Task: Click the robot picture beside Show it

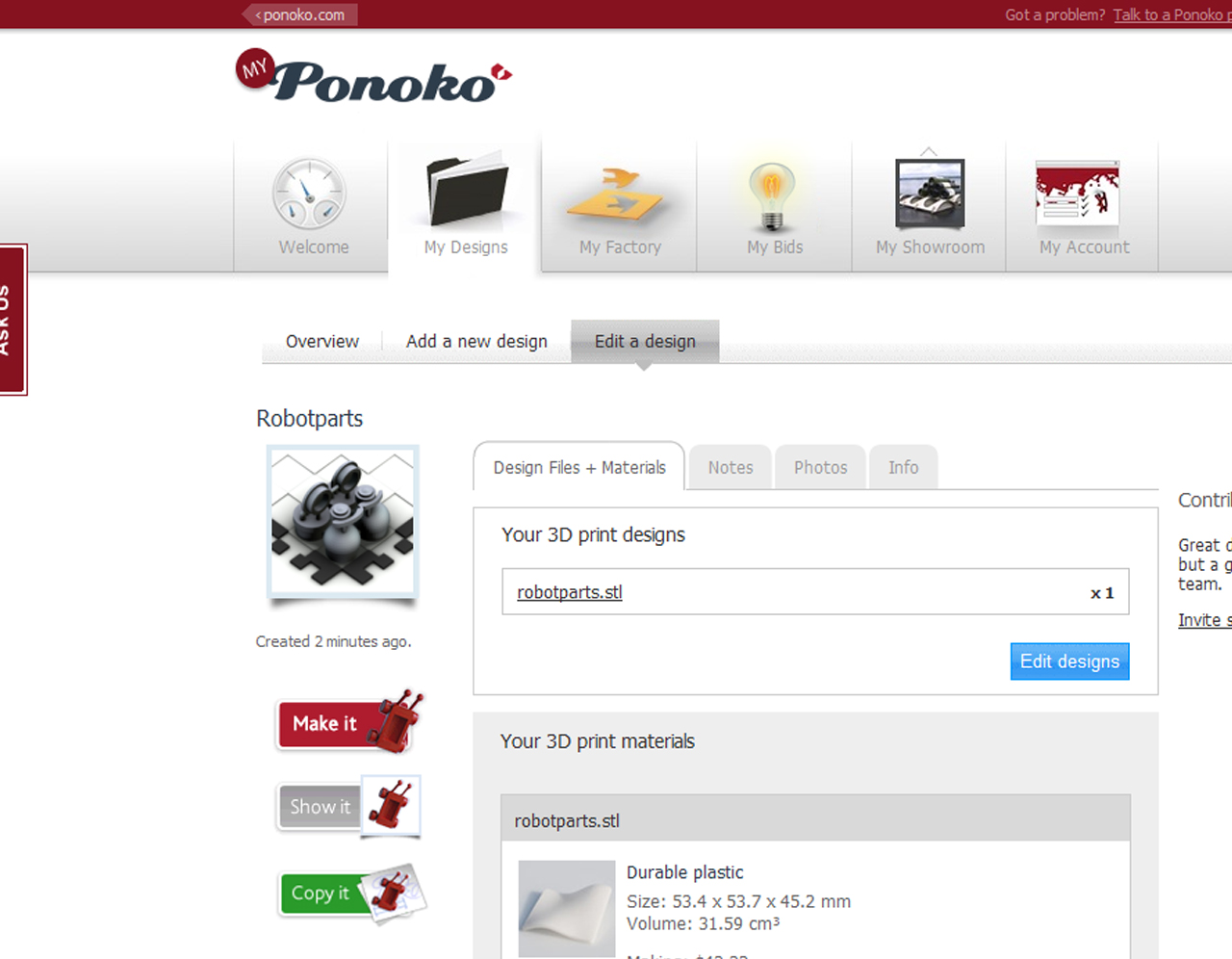Action: tap(391, 805)
